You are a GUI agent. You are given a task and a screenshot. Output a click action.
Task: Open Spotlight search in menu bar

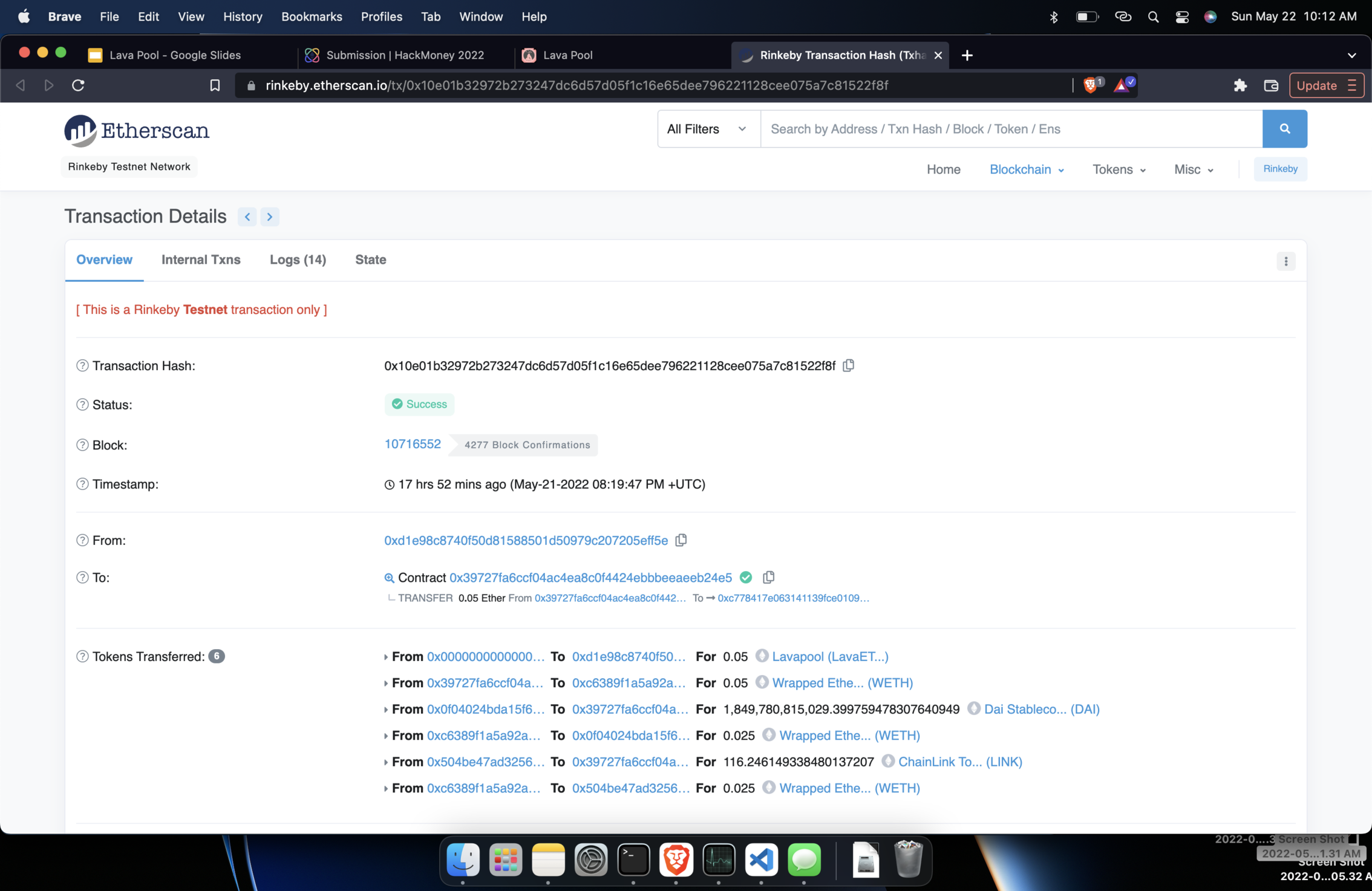(1153, 17)
